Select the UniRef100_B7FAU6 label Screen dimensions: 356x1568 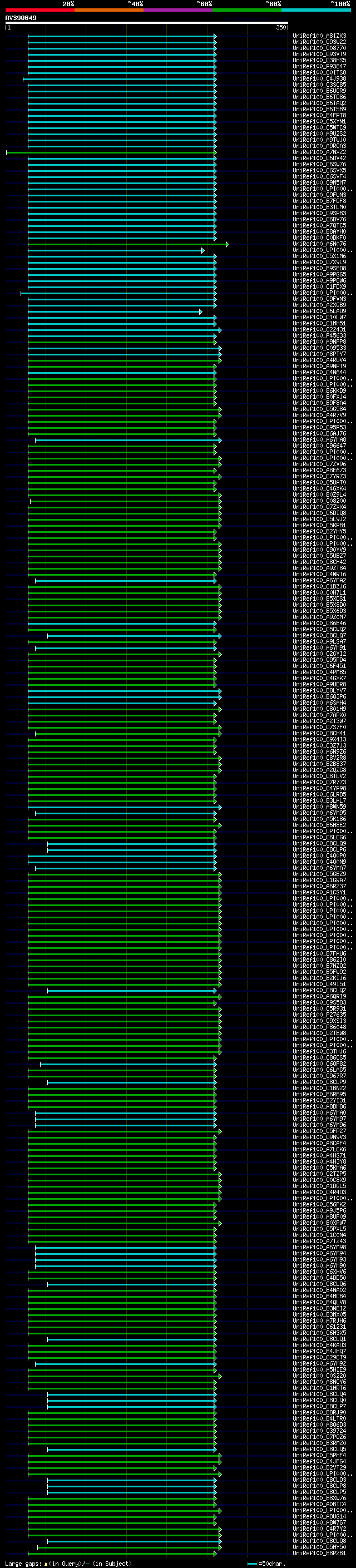319,954
